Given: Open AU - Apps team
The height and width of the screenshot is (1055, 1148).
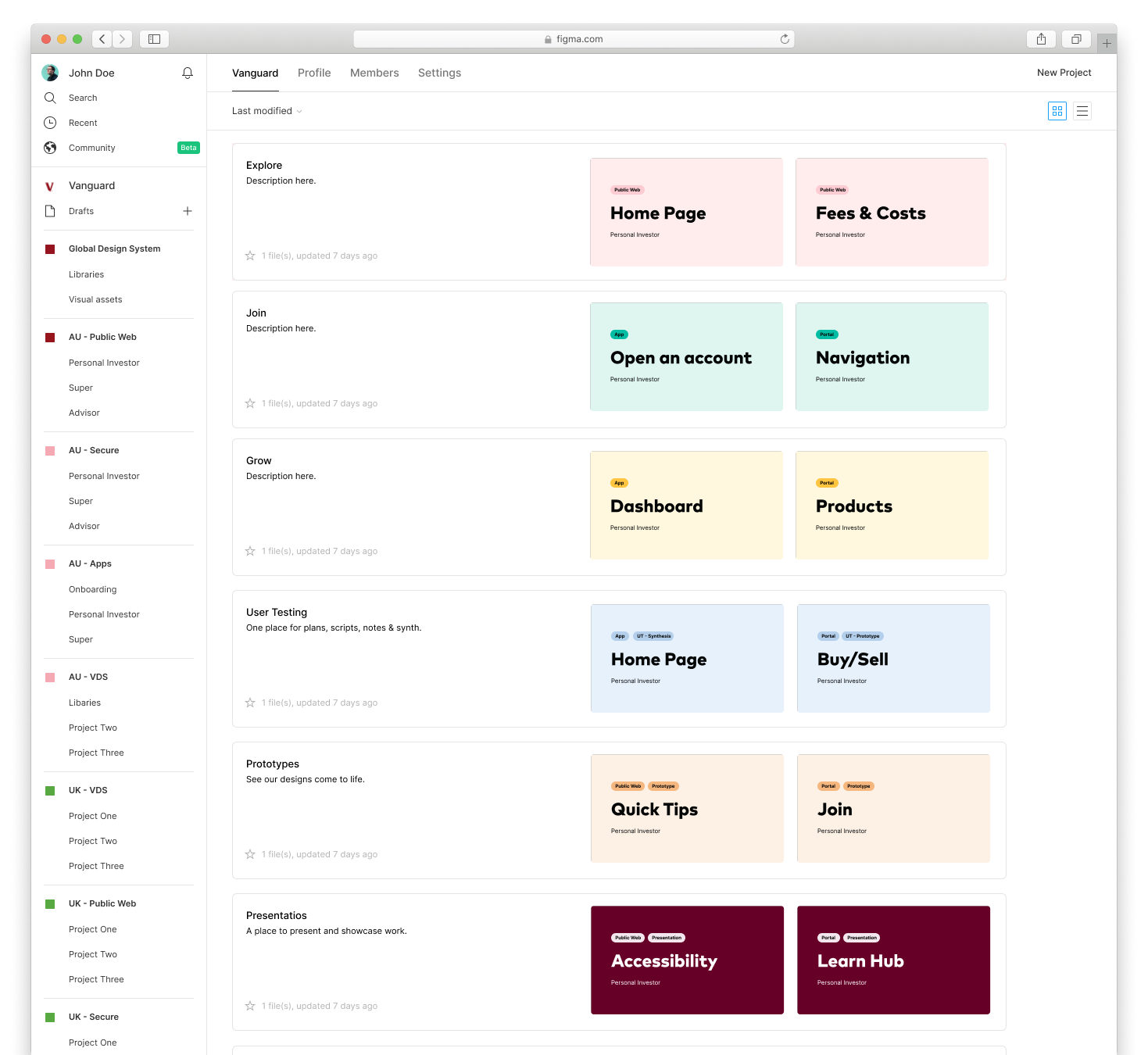Looking at the screenshot, I should click(90, 563).
